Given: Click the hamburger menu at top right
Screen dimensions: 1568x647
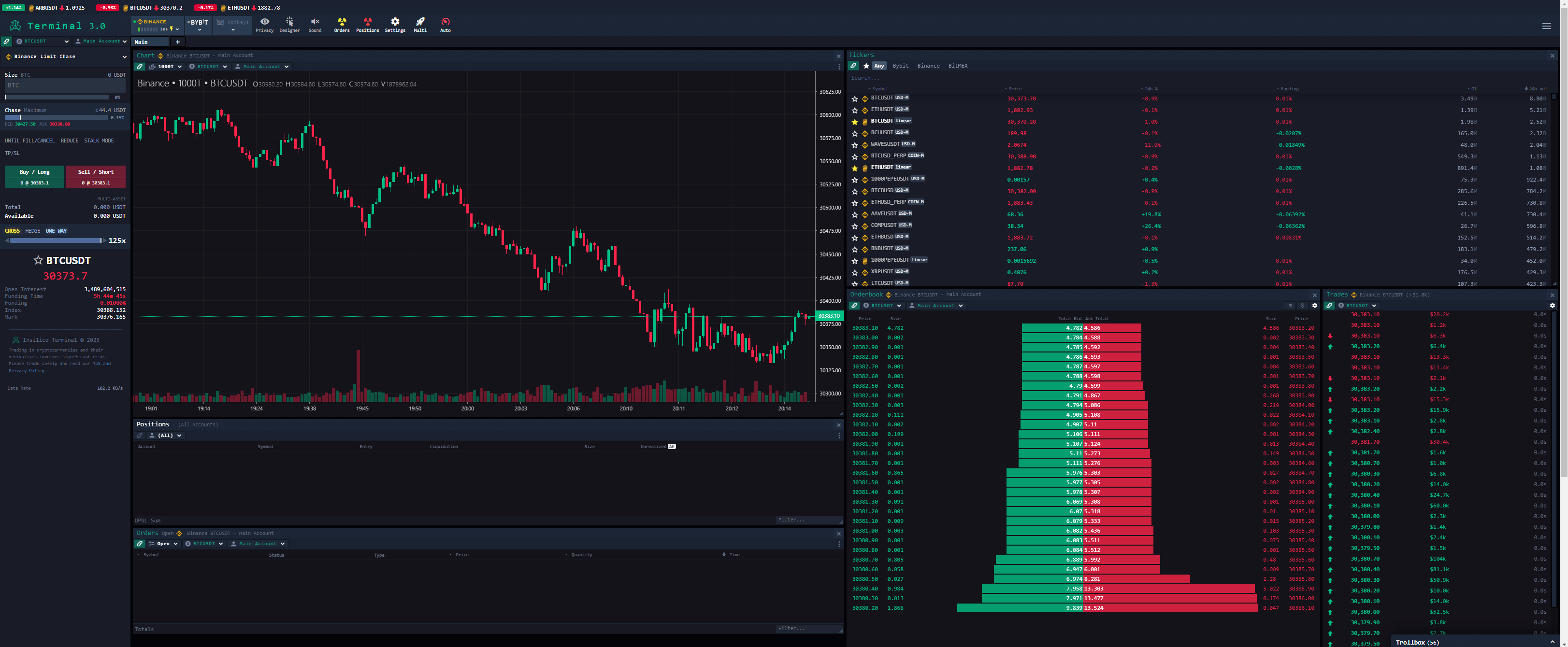Looking at the screenshot, I should coord(1546,26).
